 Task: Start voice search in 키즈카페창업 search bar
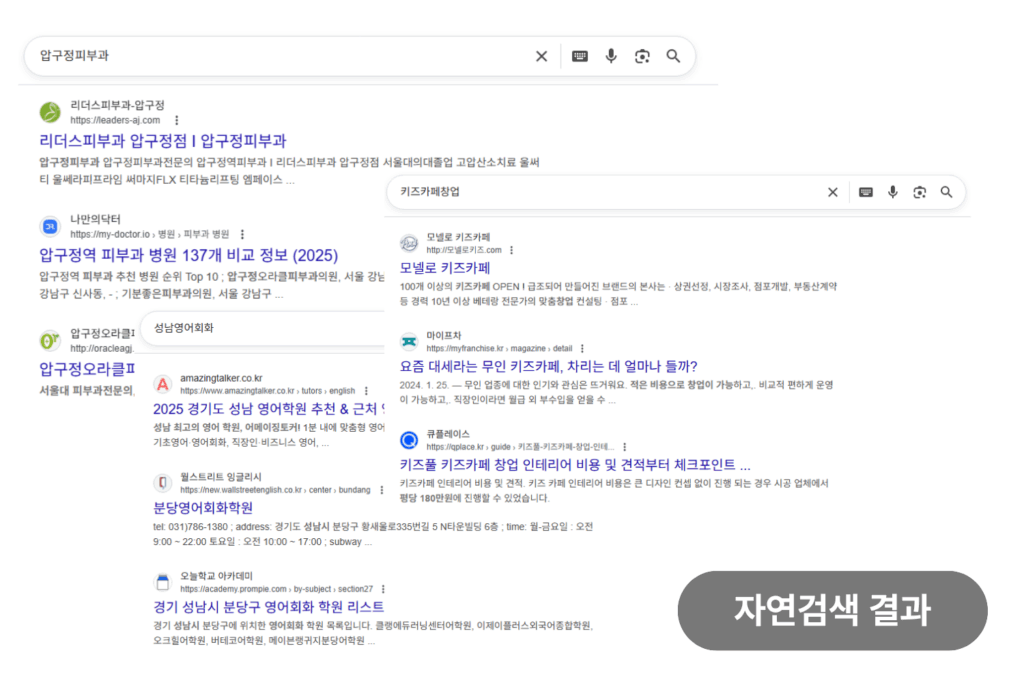point(893,192)
